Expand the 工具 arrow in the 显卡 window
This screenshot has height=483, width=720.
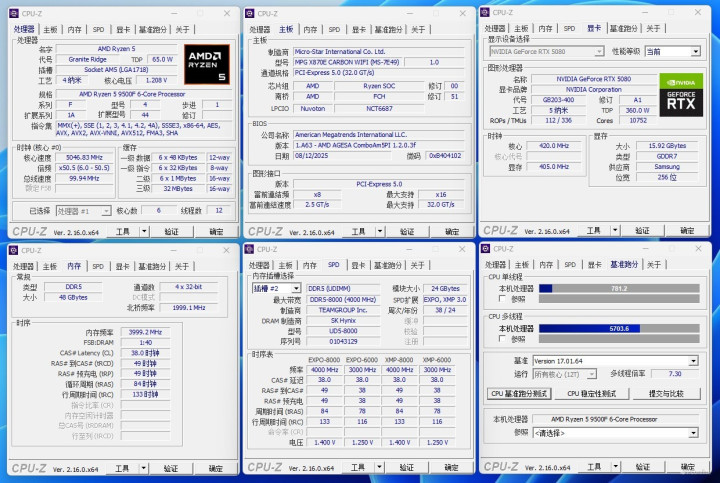coord(615,230)
